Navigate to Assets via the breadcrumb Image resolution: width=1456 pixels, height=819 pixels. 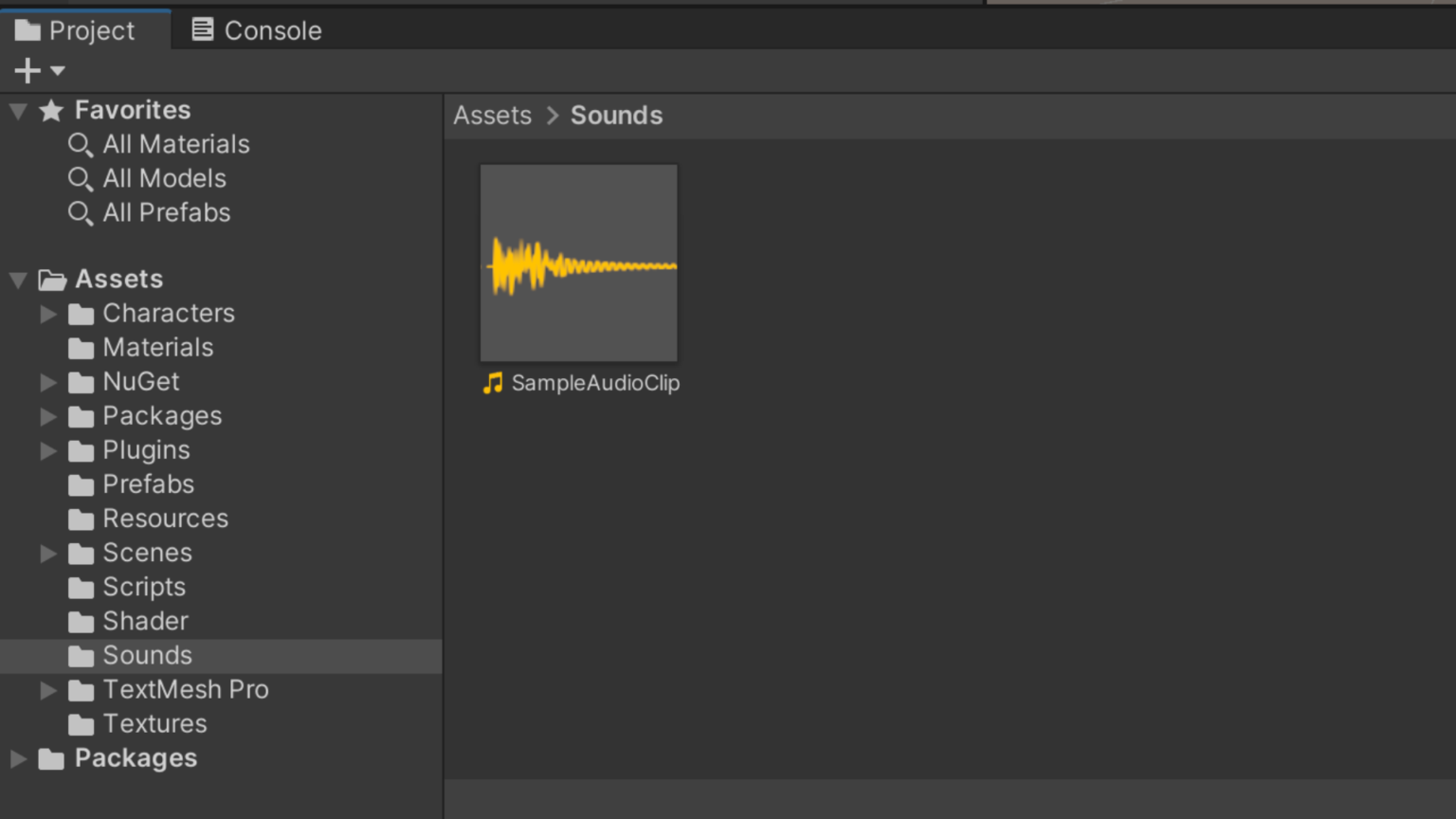point(492,115)
